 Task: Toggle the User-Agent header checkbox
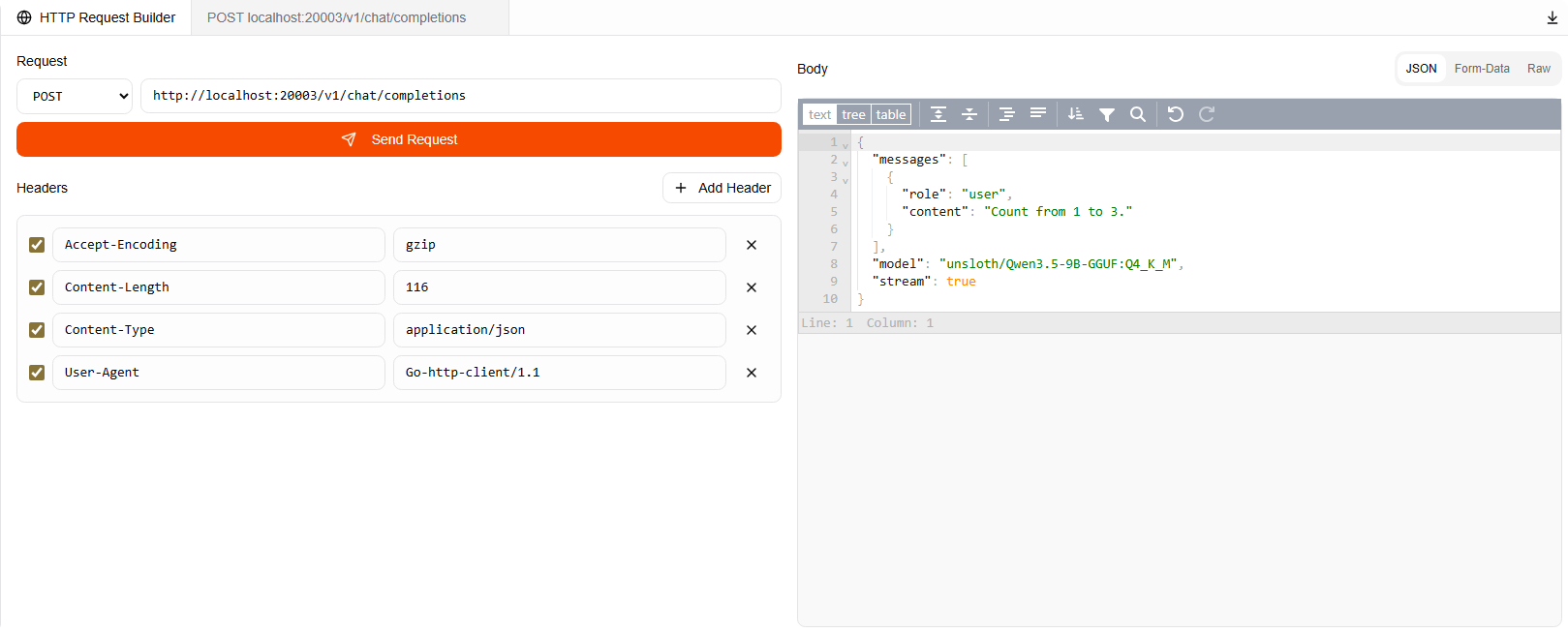tap(37, 373)
